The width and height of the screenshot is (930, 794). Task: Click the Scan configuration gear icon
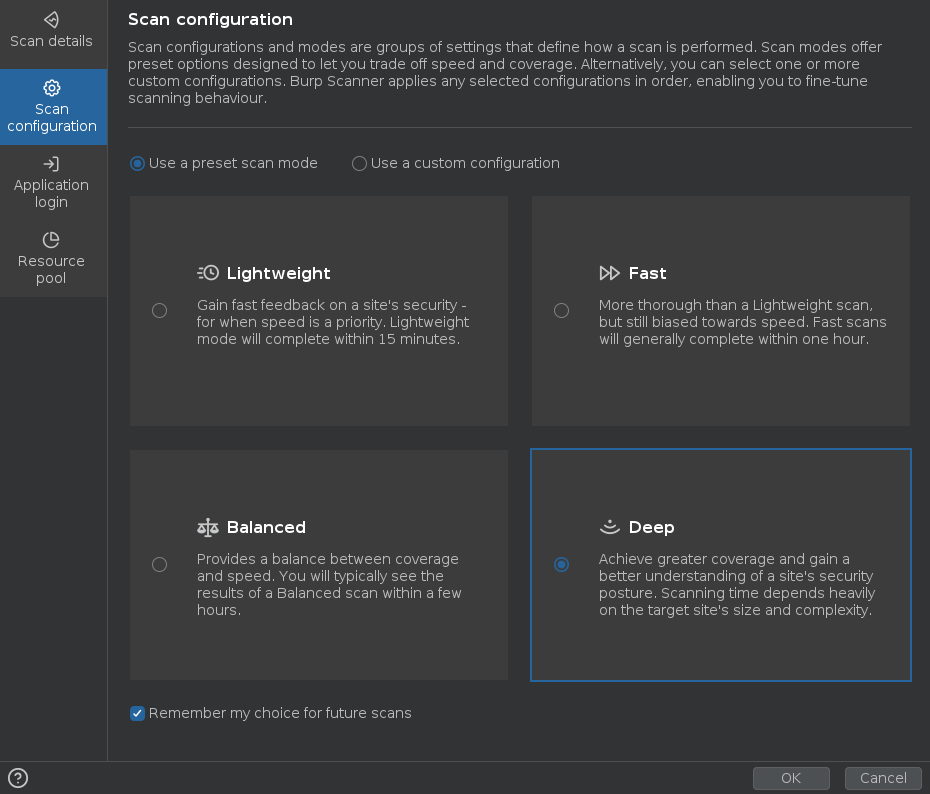pyautogui.click(x=52, y=88)
